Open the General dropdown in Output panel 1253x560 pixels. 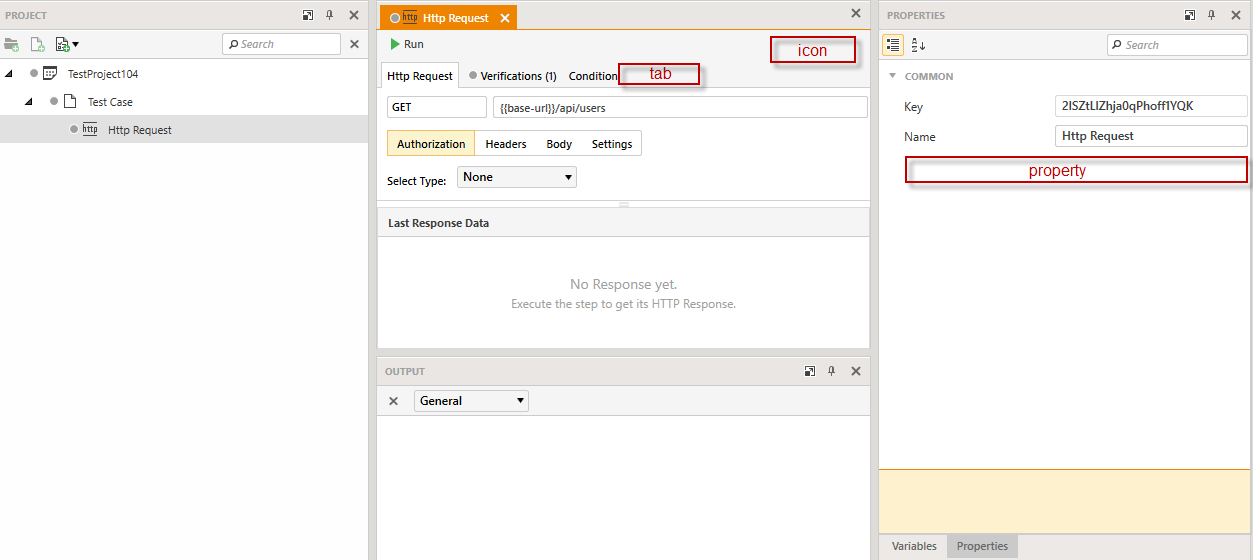point(471,401)
